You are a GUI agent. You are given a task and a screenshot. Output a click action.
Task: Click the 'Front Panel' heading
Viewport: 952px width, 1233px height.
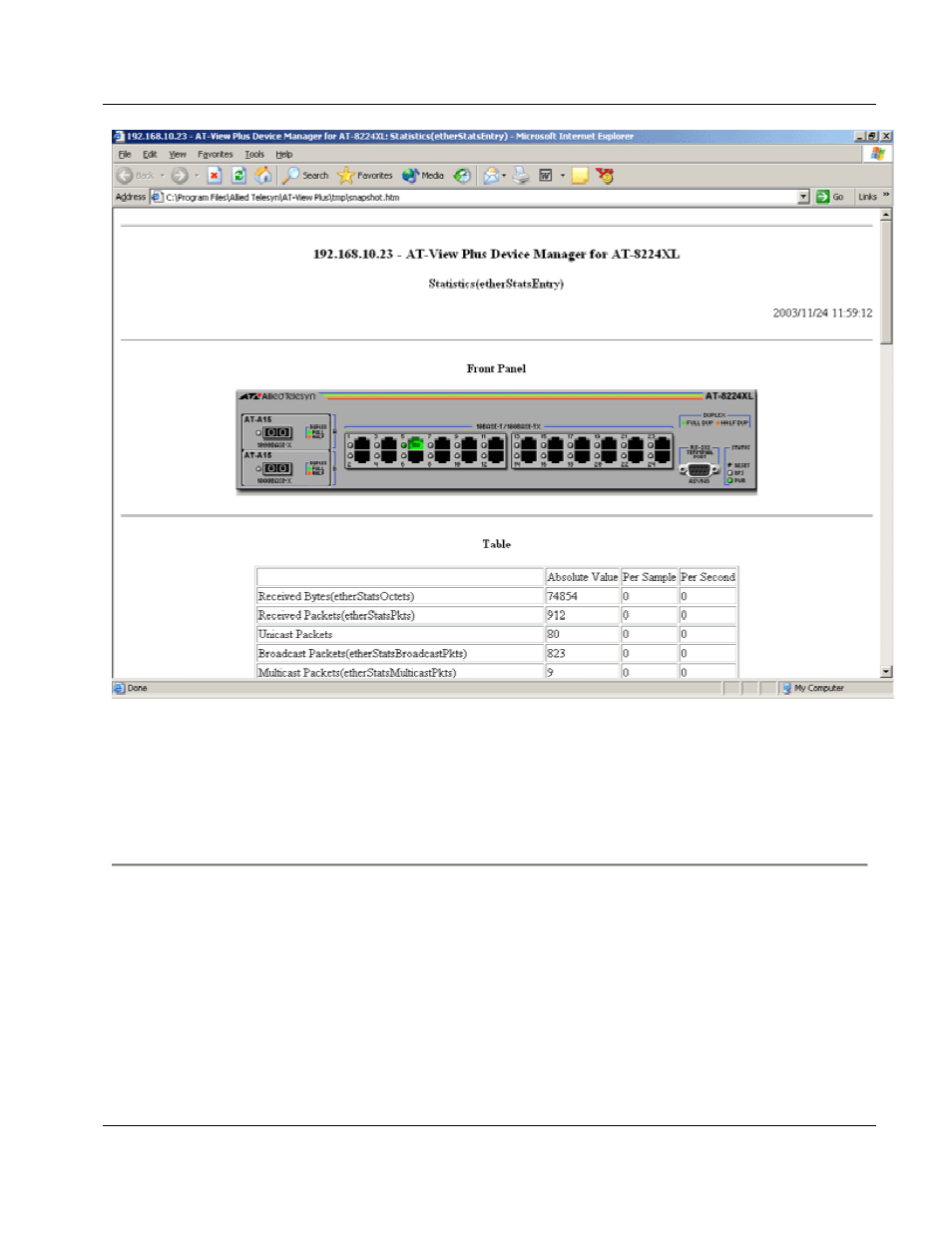click(x=496, y=368)
